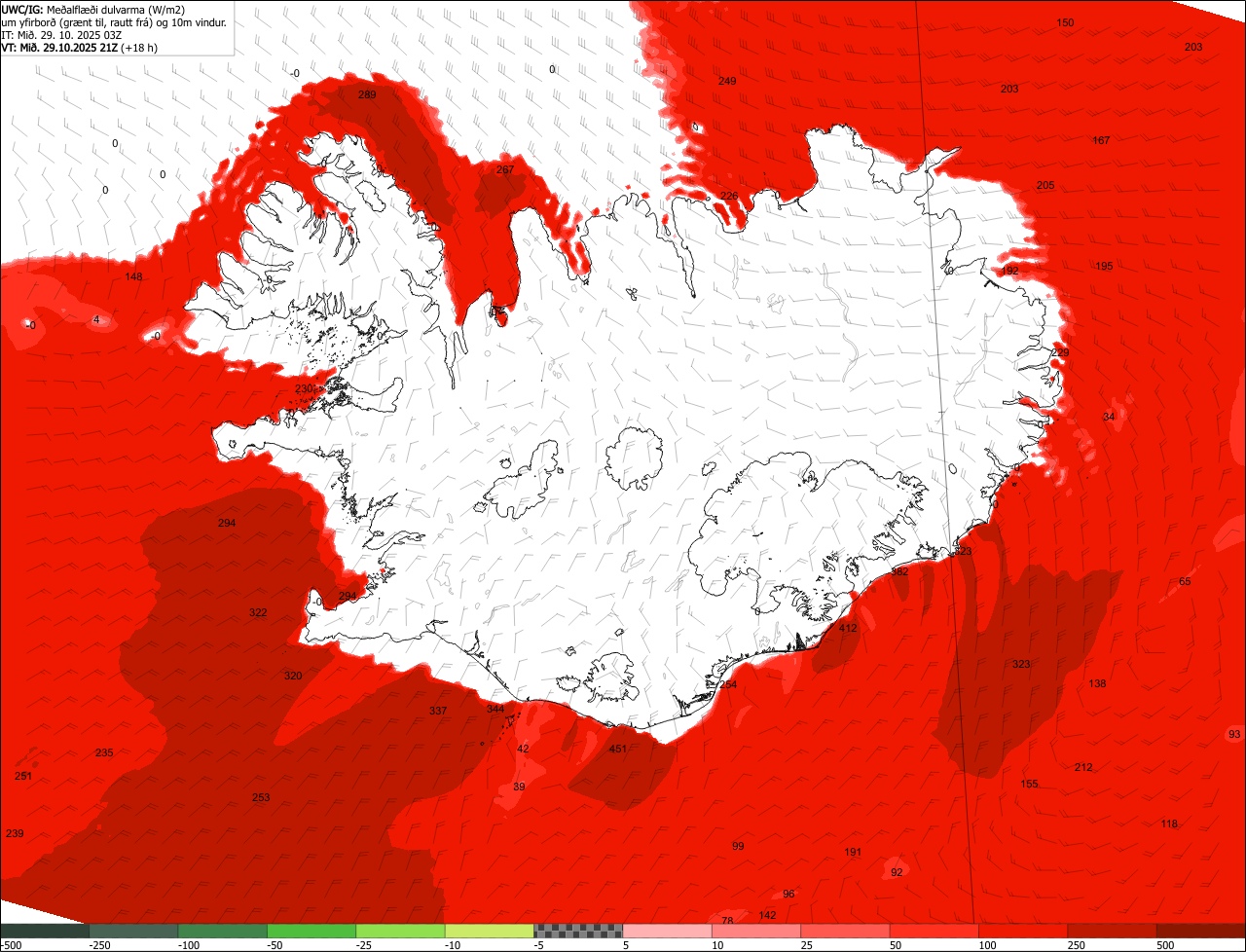
Task: Select the legend swatch between 10 and 25
Action: pos(756,931)
